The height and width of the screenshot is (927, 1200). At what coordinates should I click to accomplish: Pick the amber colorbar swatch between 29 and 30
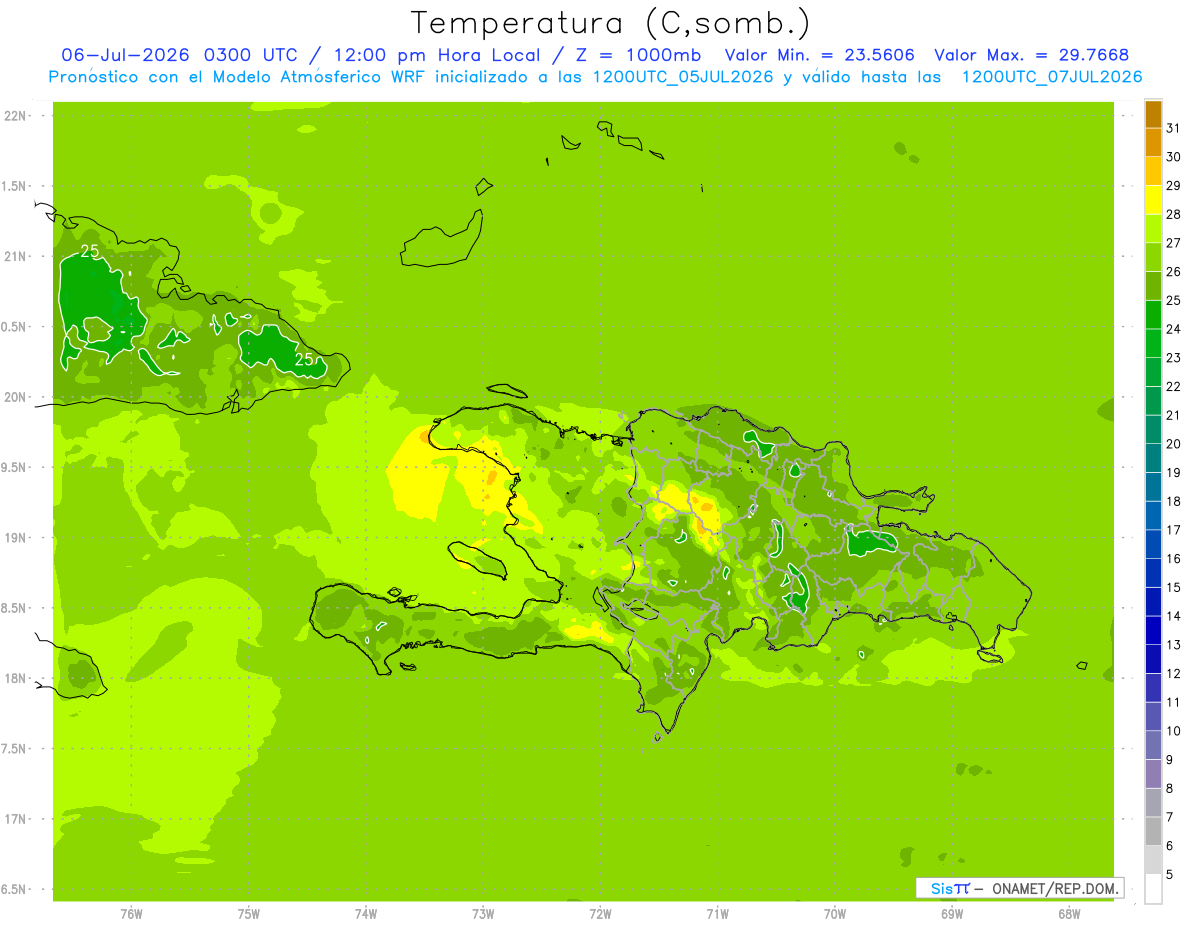(1153, 171)
